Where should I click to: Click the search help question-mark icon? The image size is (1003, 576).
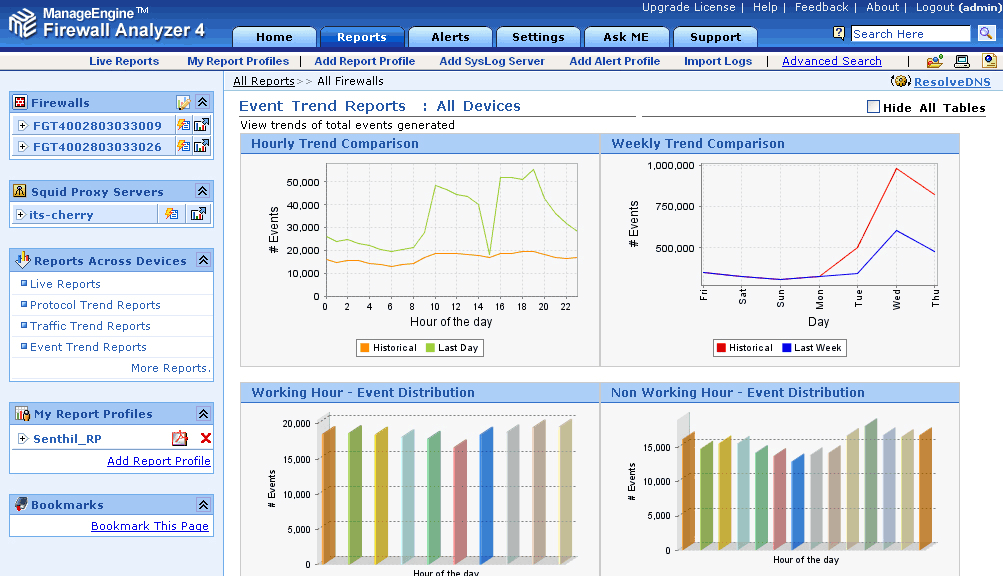[840, 34]
